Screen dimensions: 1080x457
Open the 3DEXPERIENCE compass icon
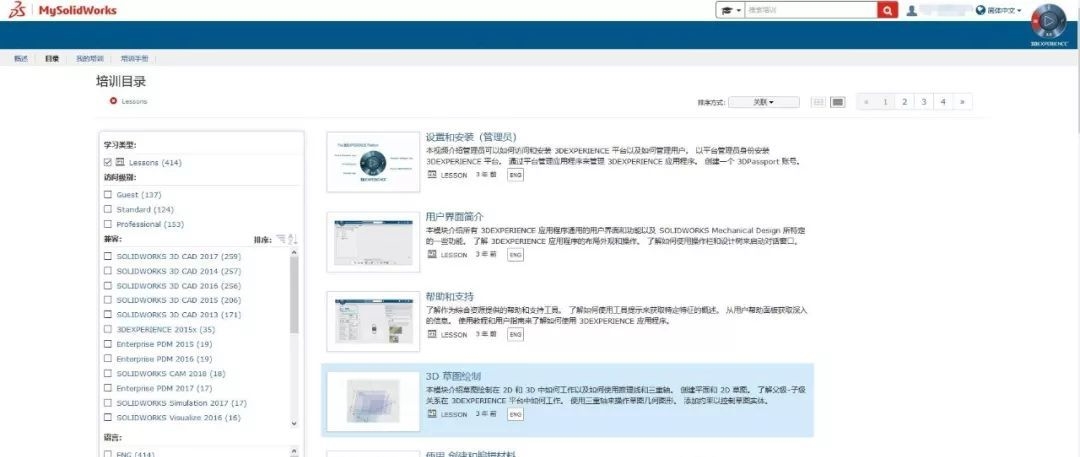[1048, 22]
